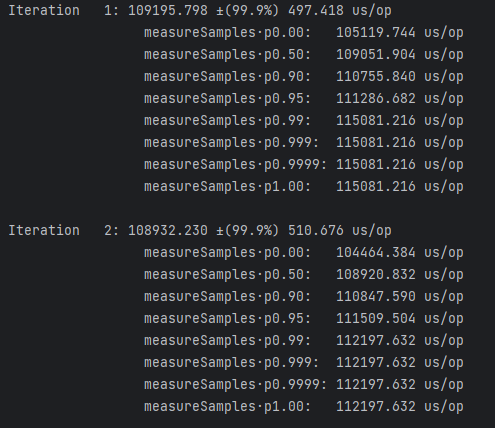The width and height of the screenshot is (495, 428).
Task: Click the first iteration measureSamples·p0.999 label
Action: click(x=231, y=143)
